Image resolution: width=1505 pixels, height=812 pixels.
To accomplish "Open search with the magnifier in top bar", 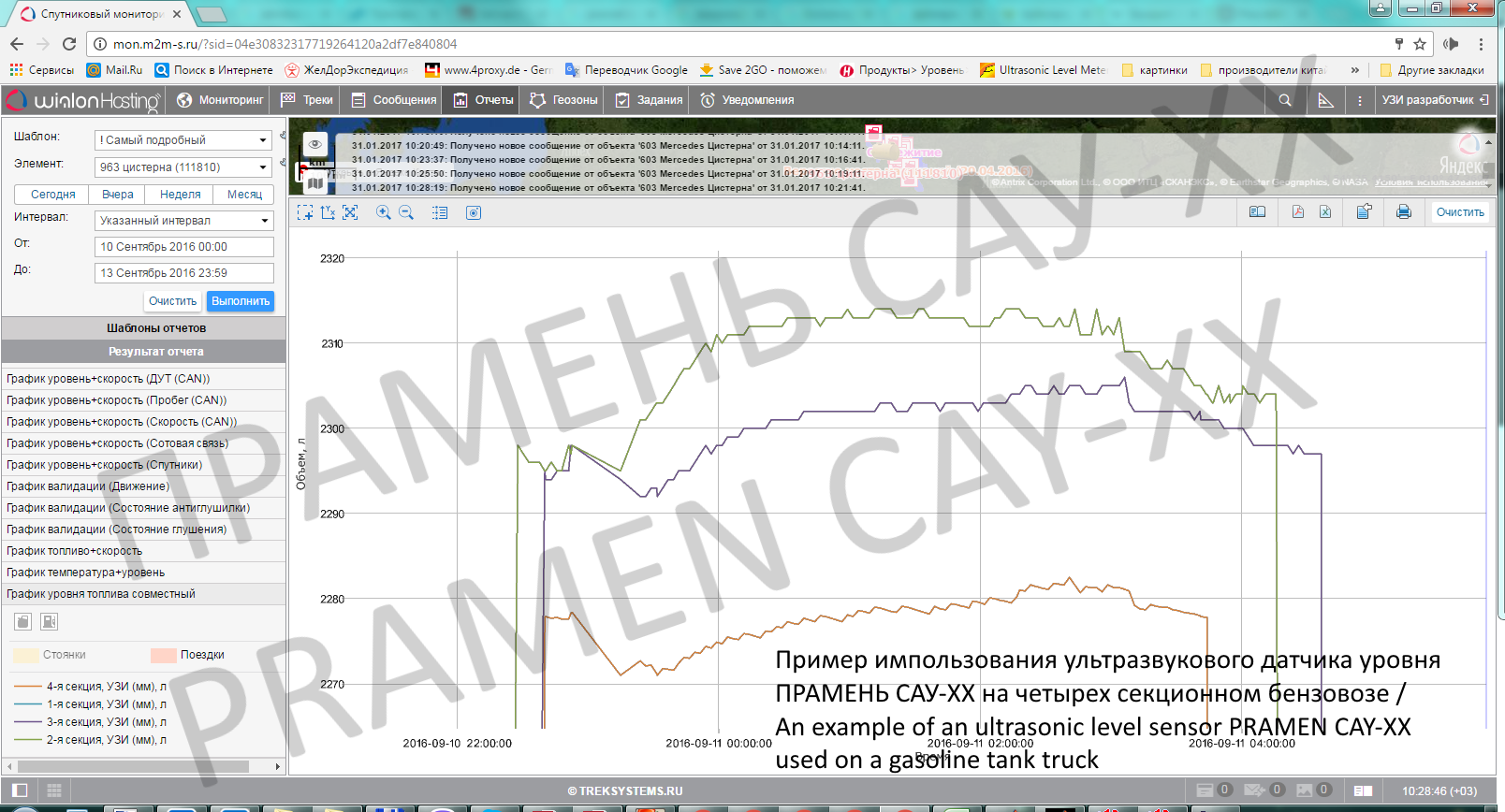I will [x=1285, y=100].
